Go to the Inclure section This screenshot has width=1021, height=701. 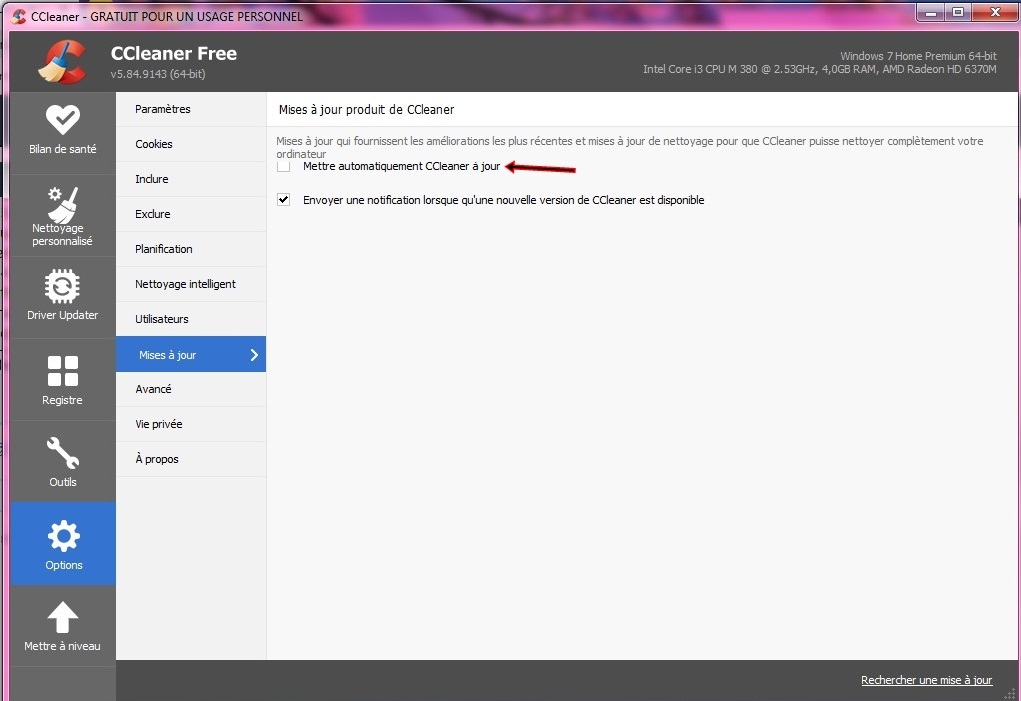191,179
